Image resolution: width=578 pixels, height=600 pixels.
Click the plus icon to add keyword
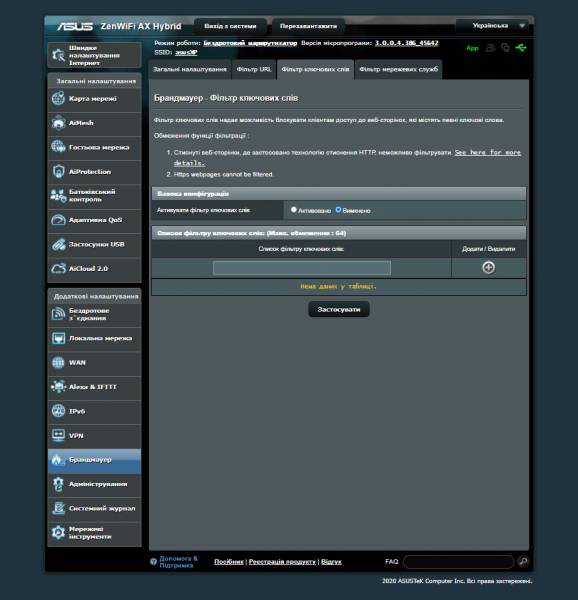tap(488, 267)
